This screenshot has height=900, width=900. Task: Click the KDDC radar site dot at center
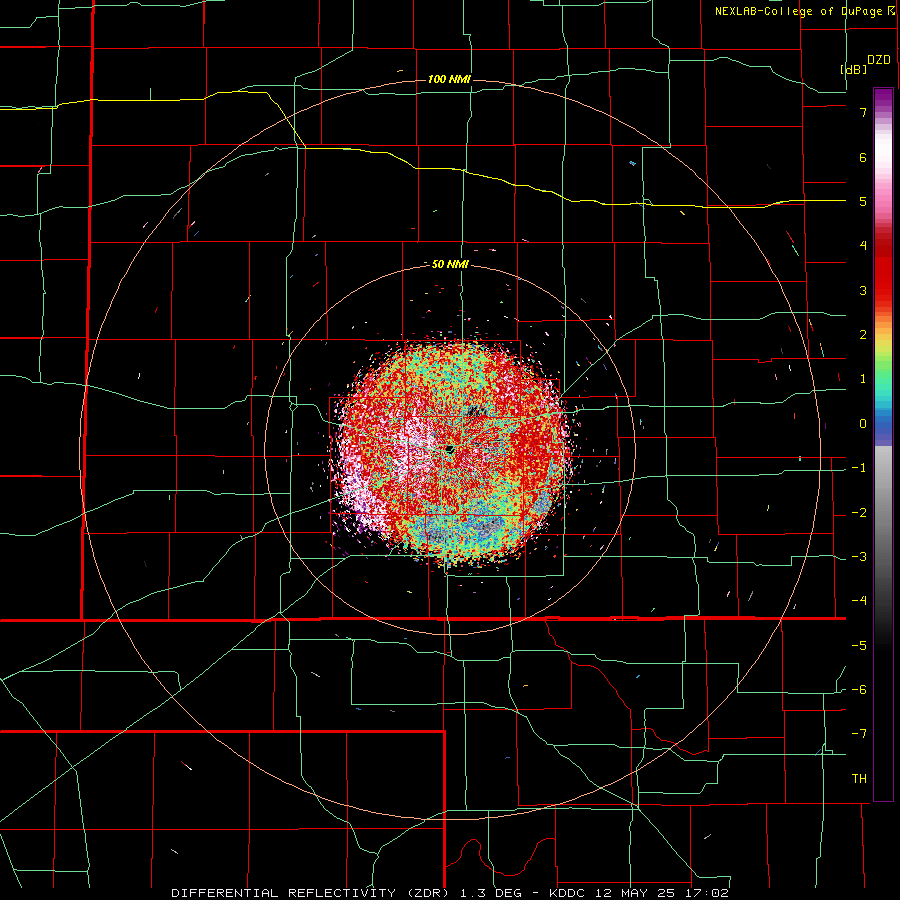(449, 449)
